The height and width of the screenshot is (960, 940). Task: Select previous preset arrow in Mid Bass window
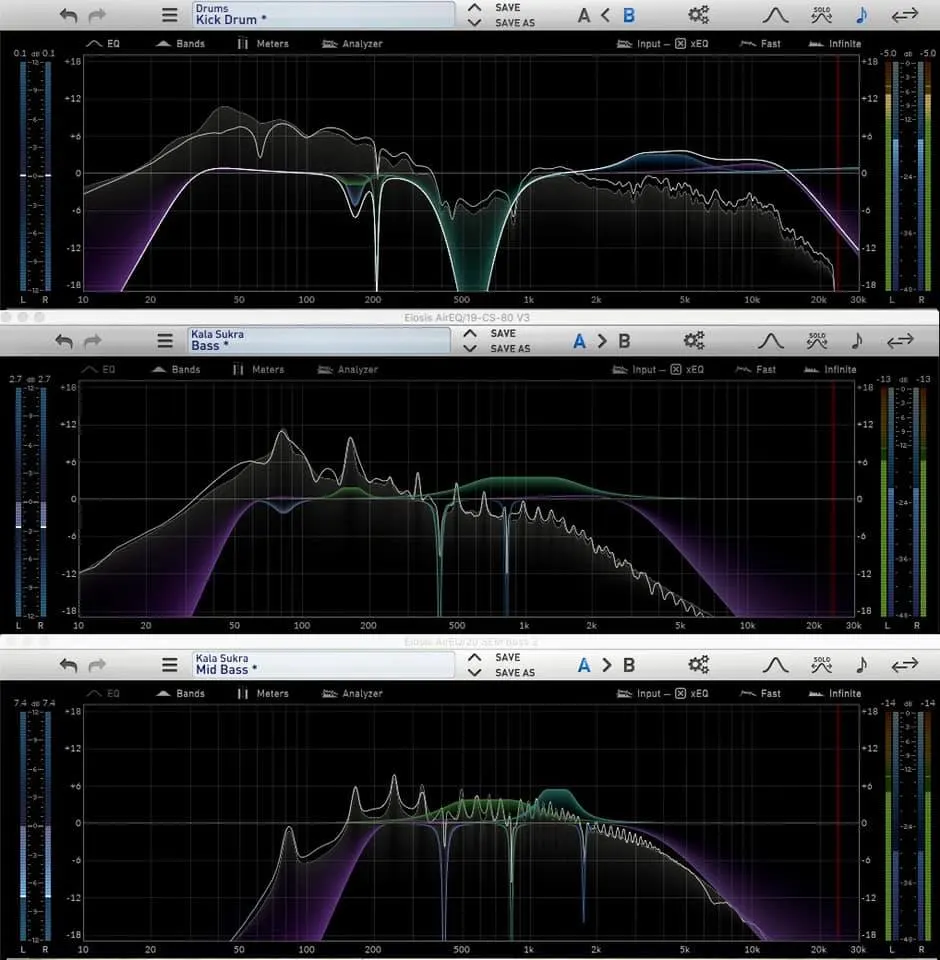point(474,657)
